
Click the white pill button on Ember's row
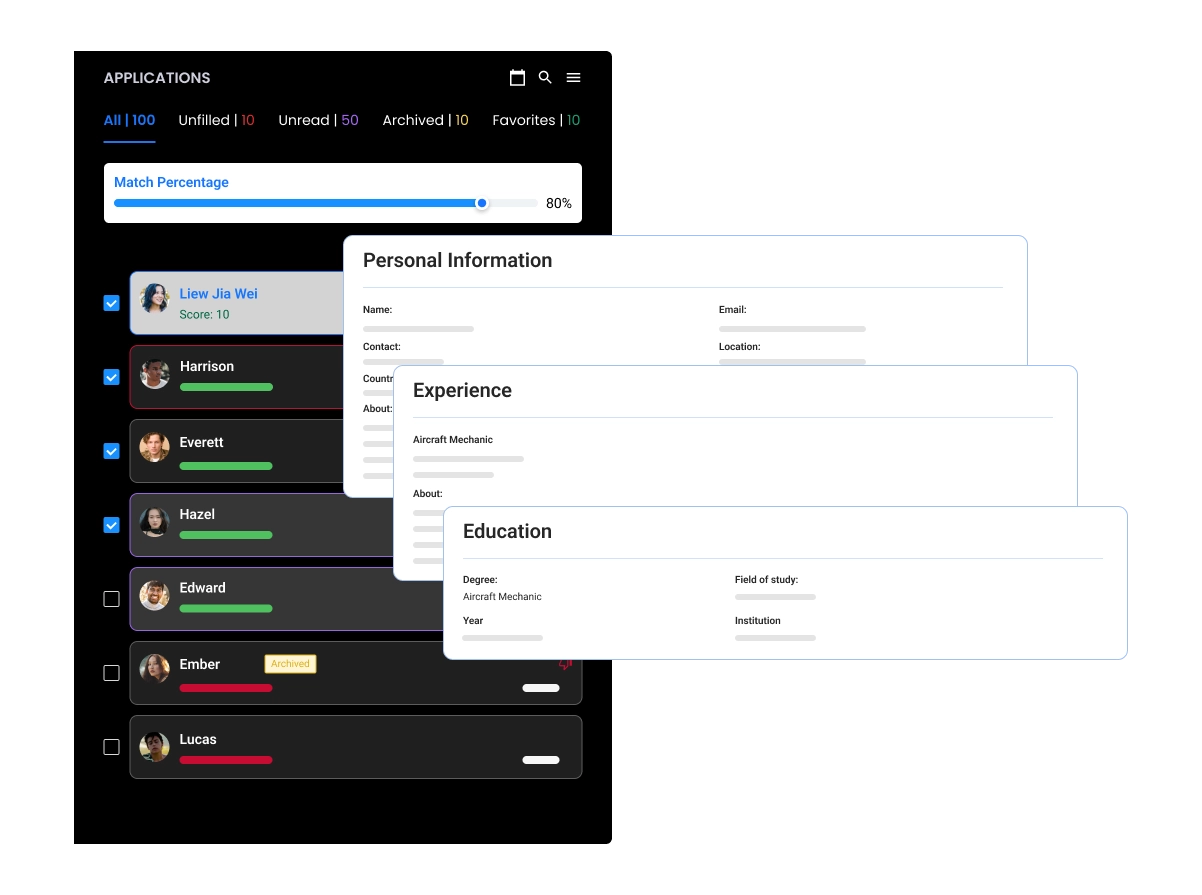(541, 688)
